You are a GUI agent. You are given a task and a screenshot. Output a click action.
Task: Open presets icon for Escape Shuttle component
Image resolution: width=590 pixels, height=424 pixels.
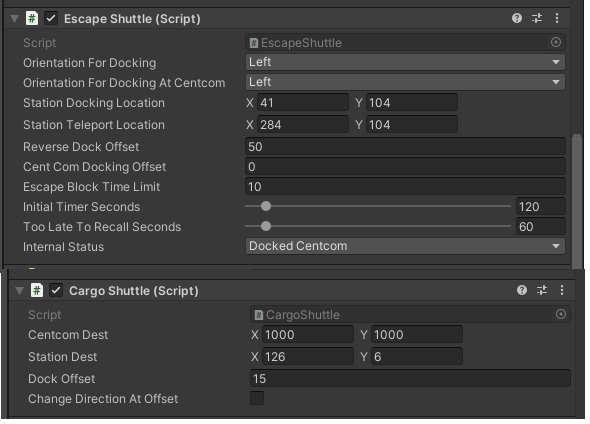pyautogui.click(x=537, y=18)
